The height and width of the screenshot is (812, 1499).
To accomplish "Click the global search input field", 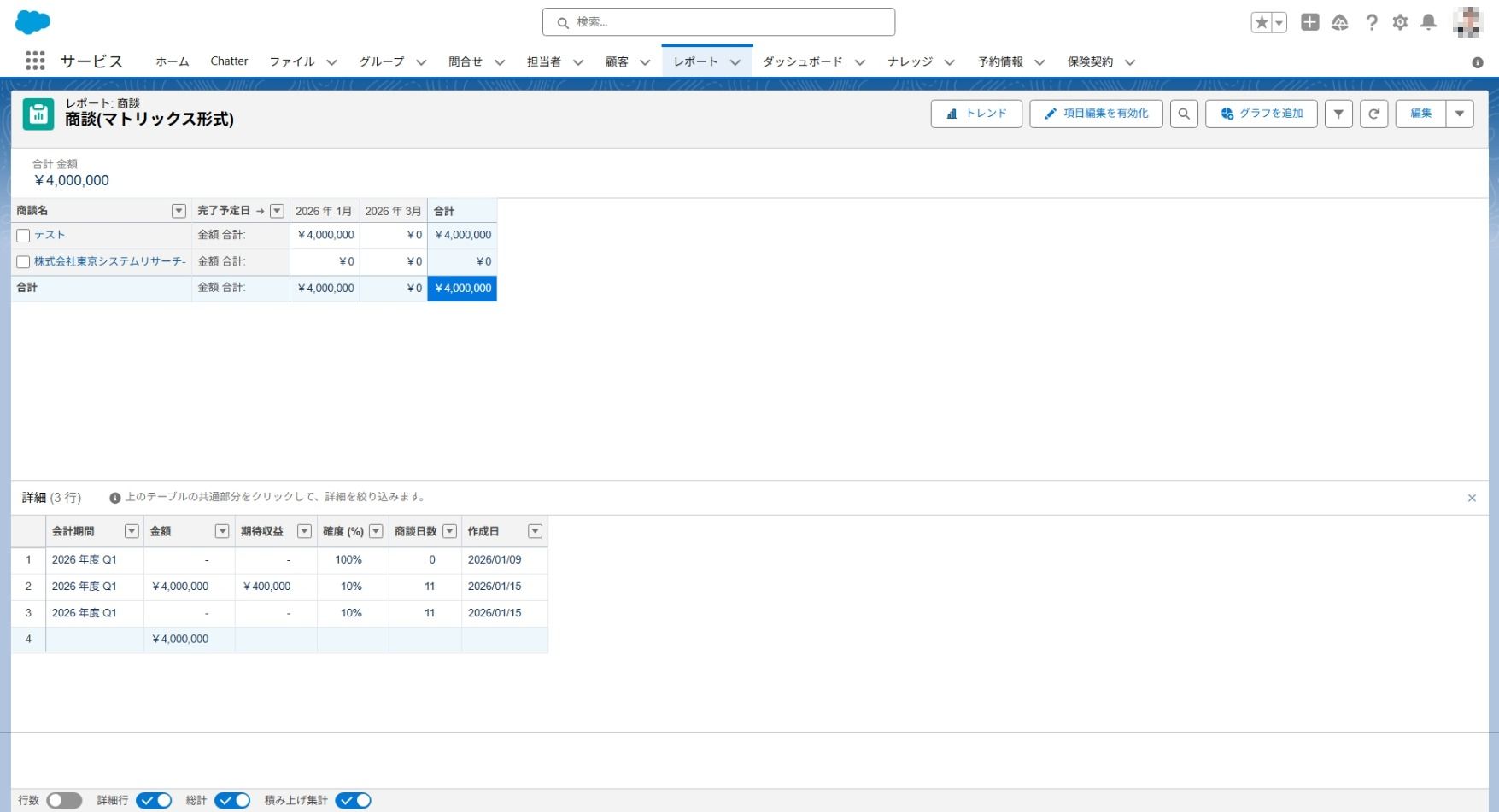I will (x=718, y=22).
